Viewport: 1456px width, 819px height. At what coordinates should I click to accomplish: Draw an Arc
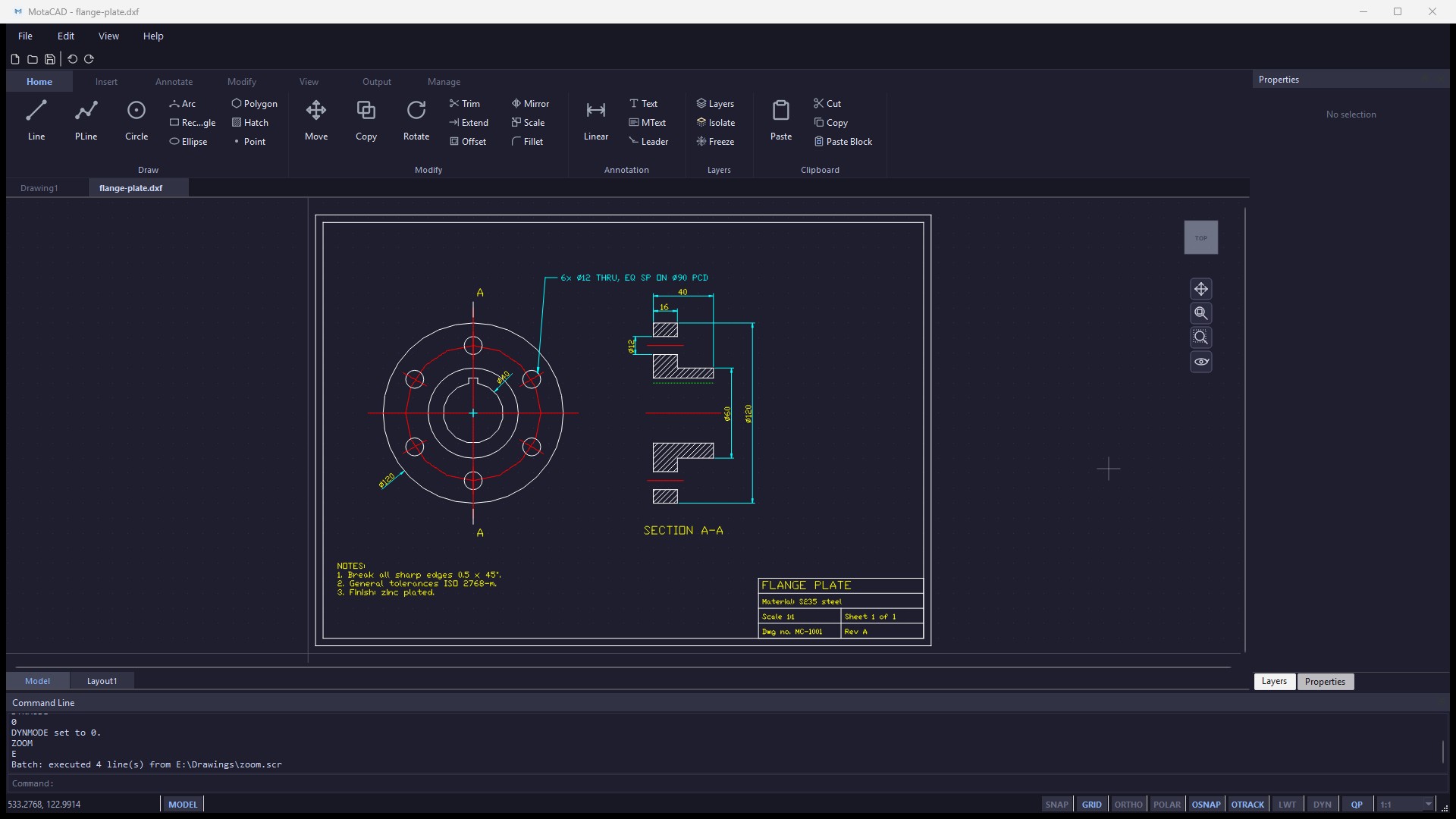(183, 104)
